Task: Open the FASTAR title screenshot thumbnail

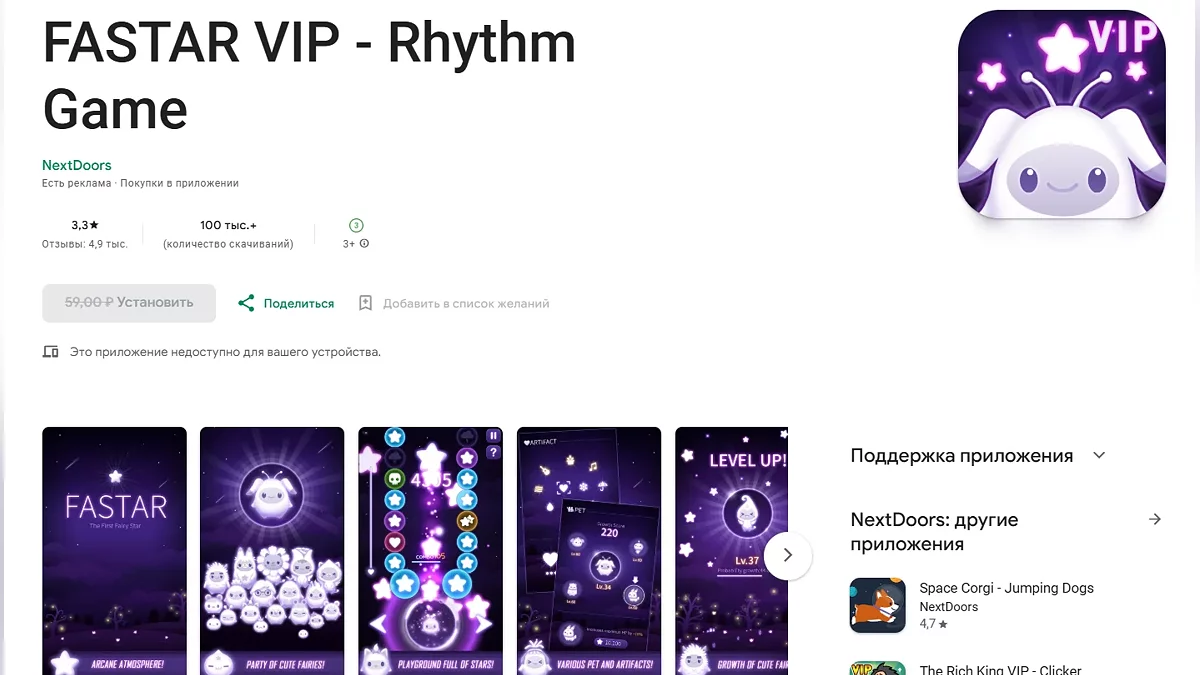Action: coord(114,551)
